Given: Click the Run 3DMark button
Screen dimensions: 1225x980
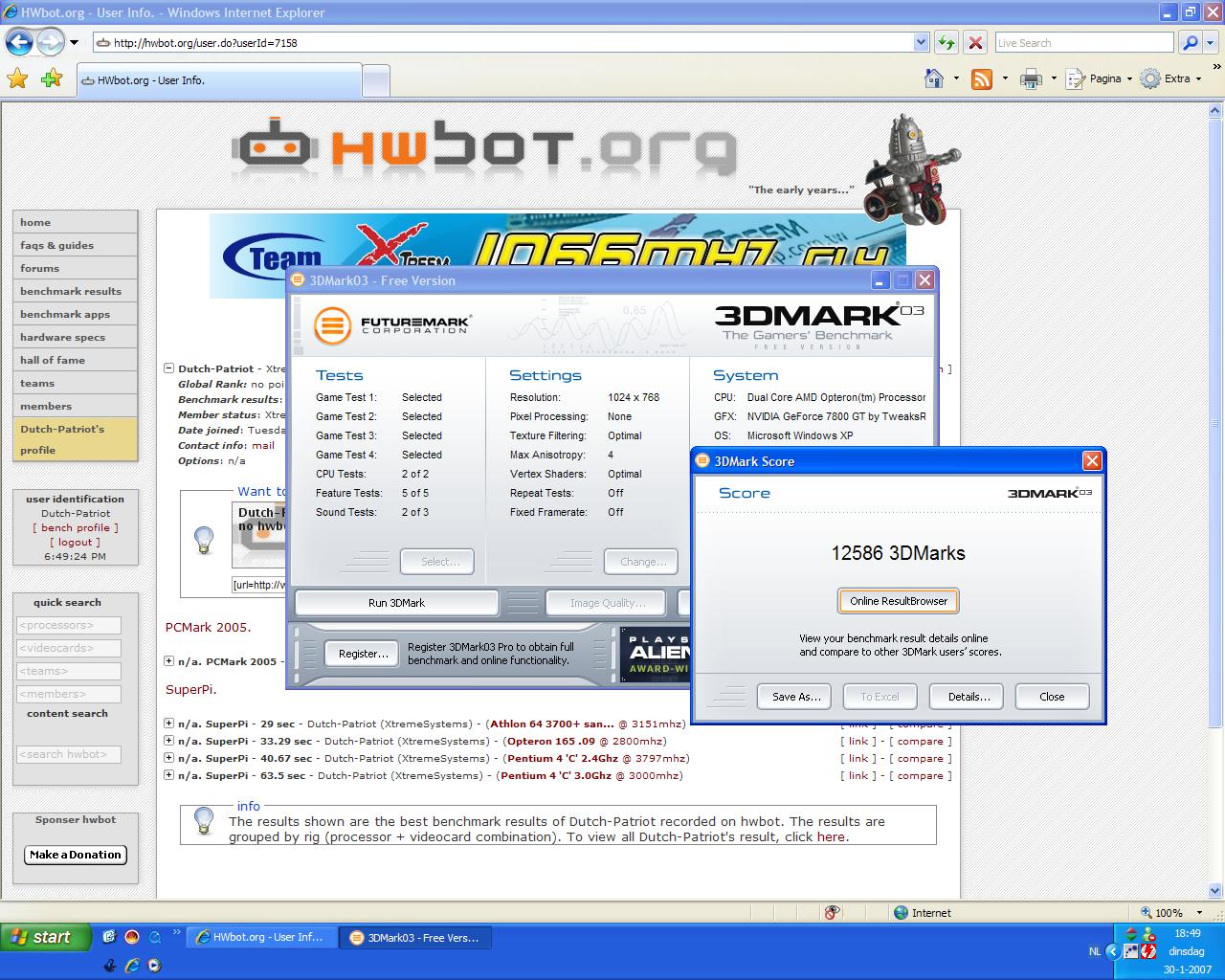Looking at the screenshot, I should click(396, 603).
